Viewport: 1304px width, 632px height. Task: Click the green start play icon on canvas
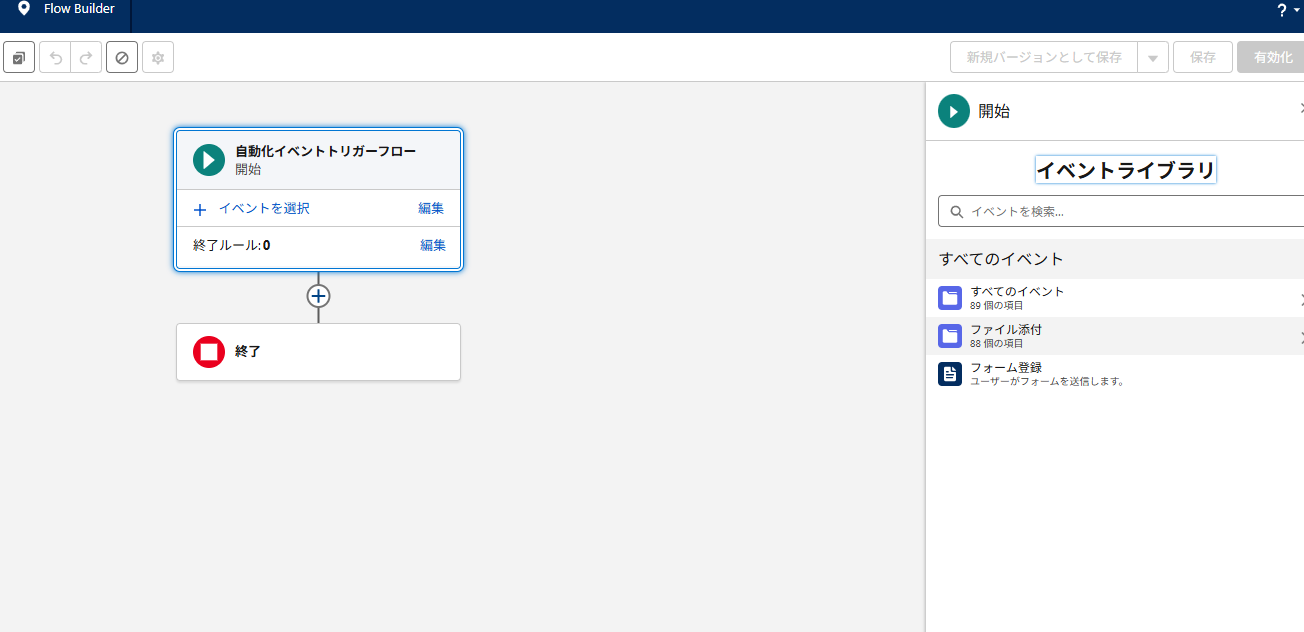coord(209,160)
